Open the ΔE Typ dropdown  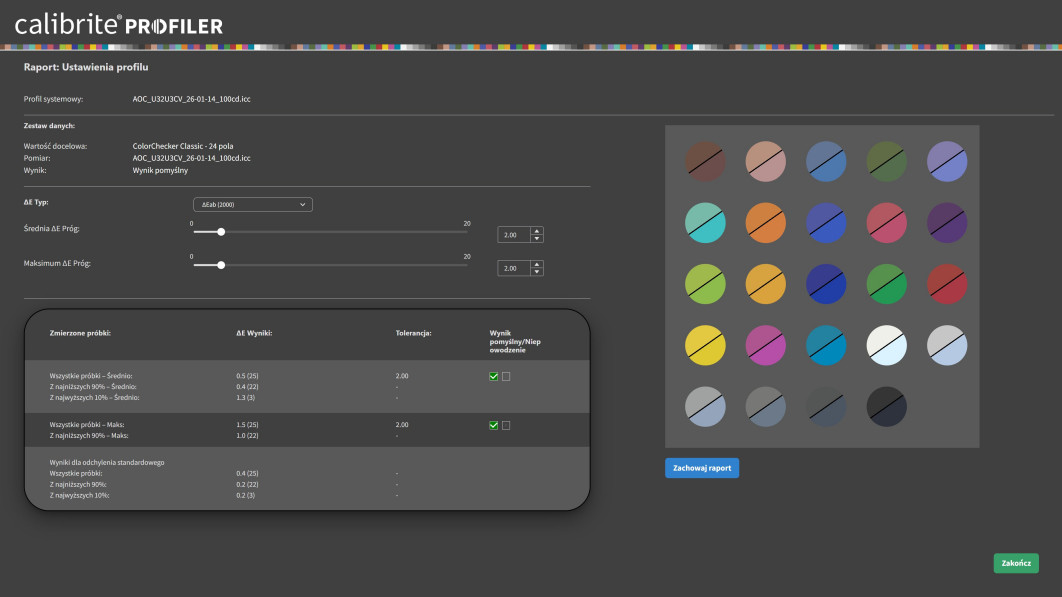point(255,204)
